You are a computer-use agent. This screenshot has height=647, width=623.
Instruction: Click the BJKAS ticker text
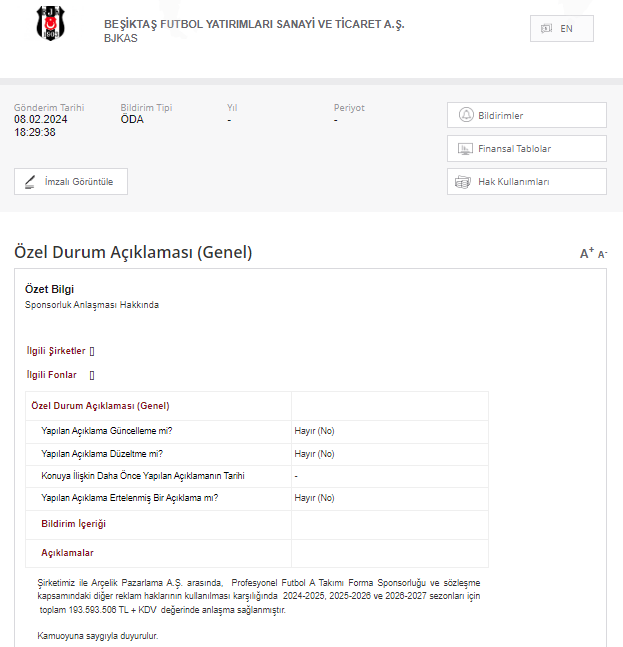coord(120,38)
